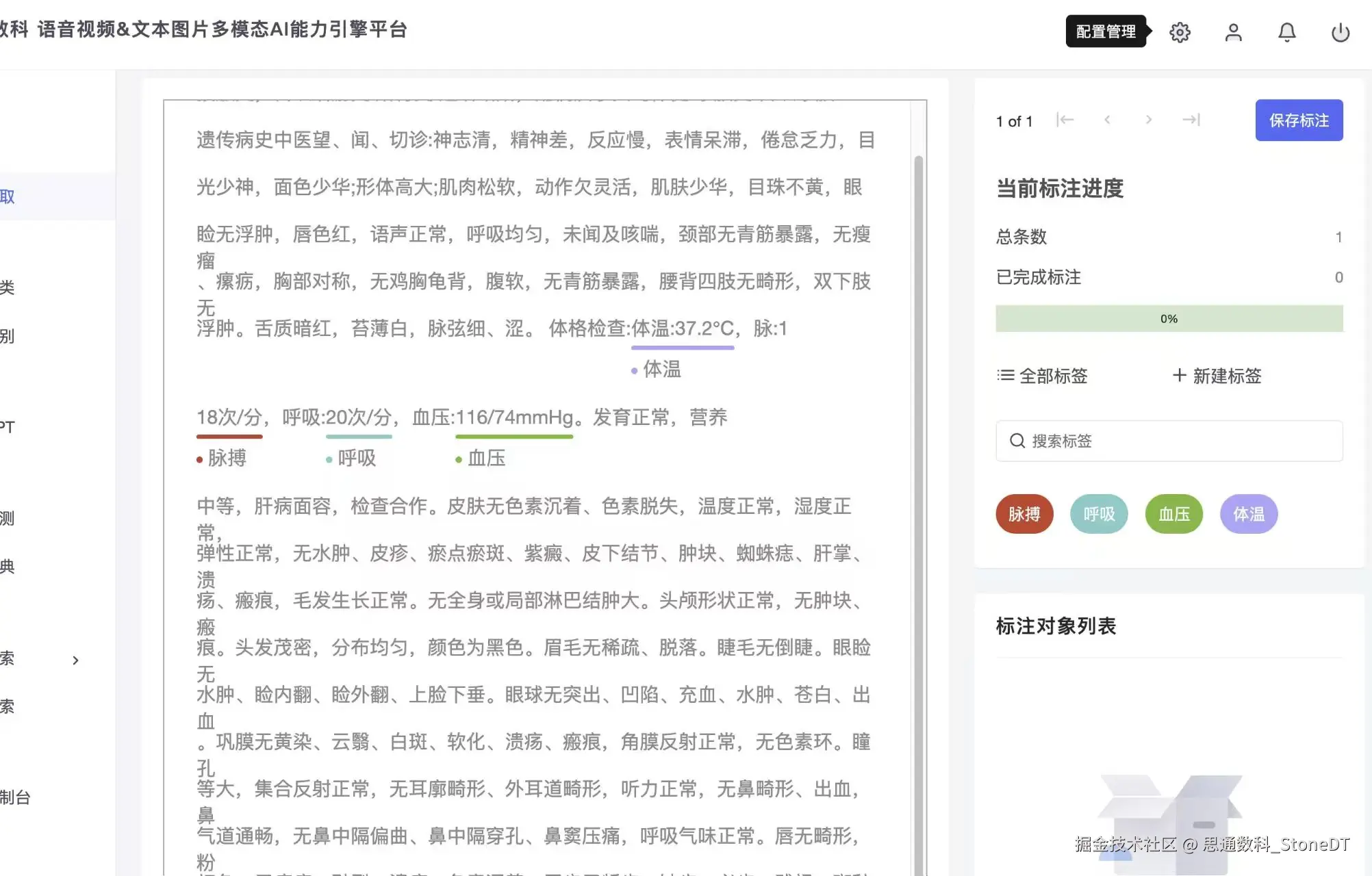Go to first page arrow

1065,120
